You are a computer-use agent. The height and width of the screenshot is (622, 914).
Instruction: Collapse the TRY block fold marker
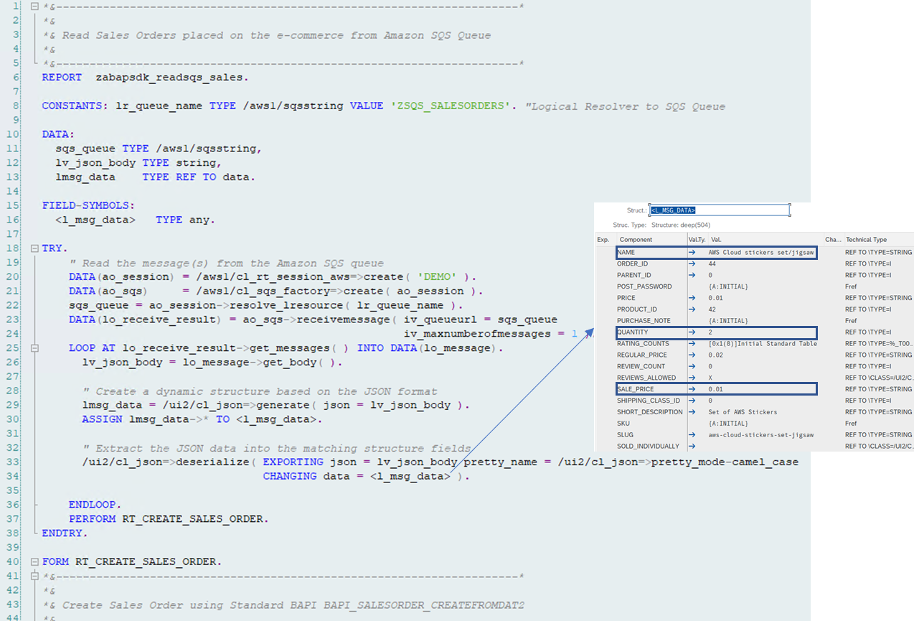pyautogui.click(x=35, y=248)
